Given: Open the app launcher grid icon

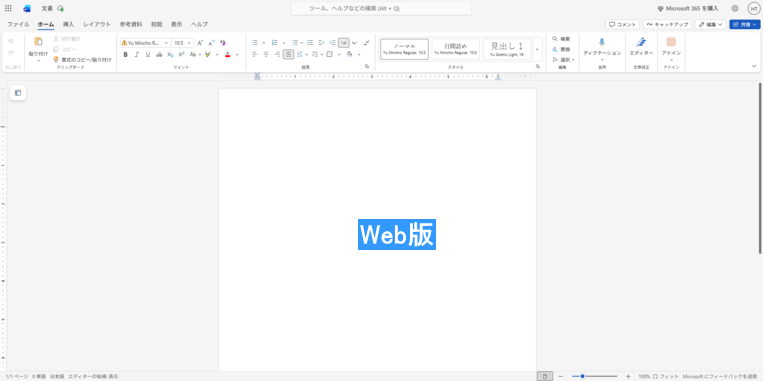Looking at the screenshot, I should point(8,8).
